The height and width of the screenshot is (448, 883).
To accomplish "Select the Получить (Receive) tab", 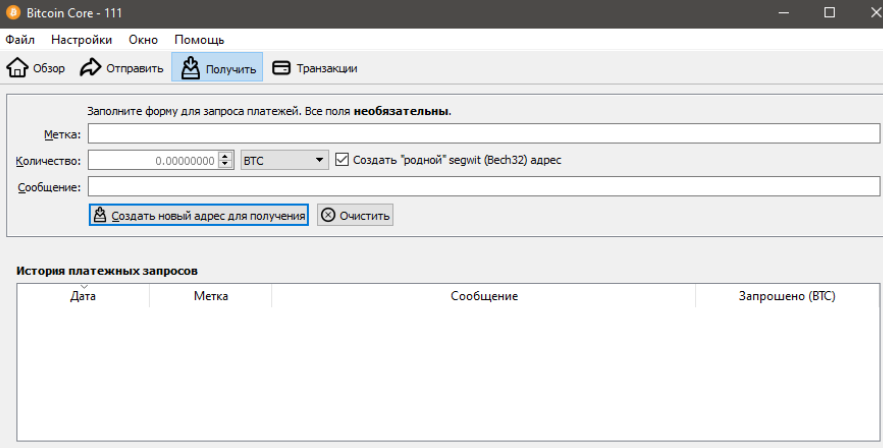I will coord(217,68).
